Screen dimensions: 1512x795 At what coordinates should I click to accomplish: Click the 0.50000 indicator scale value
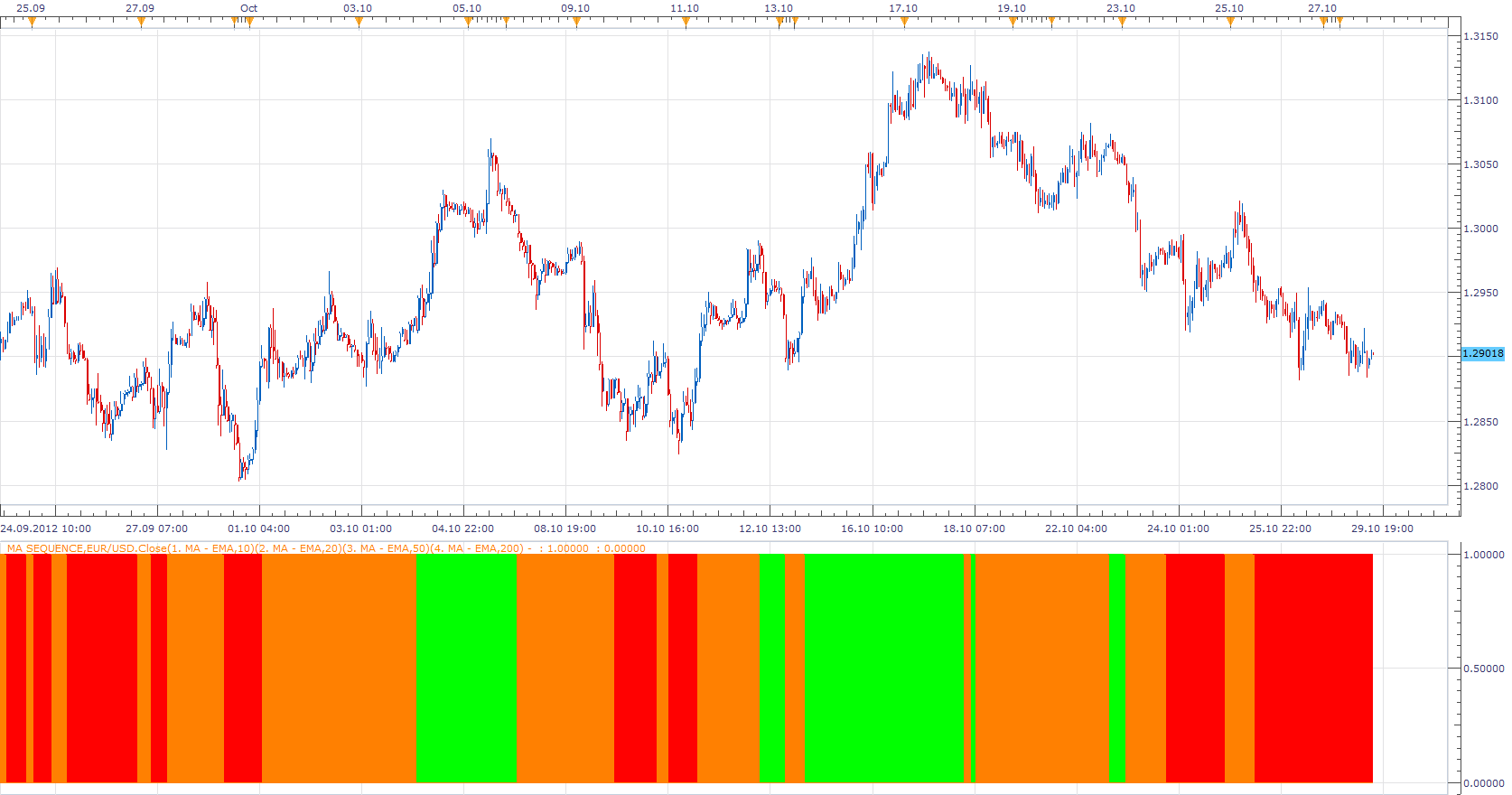(1484, 669)
